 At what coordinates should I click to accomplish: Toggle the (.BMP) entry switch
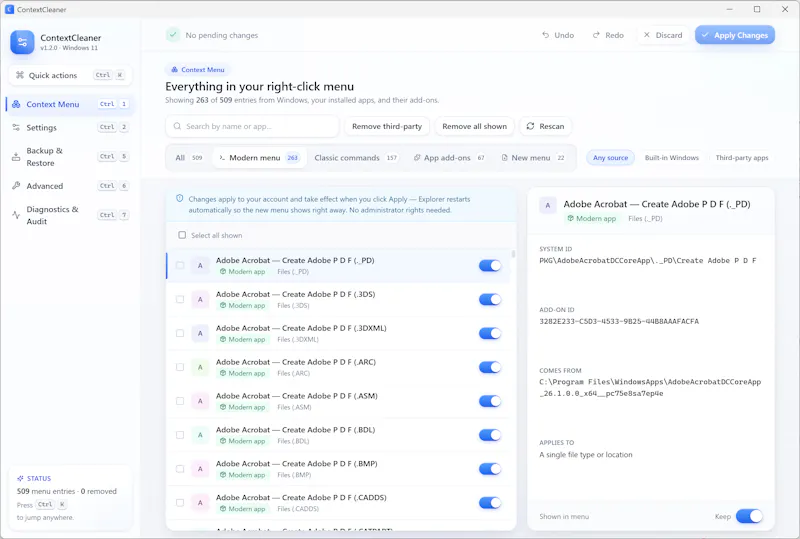tap(490, 469)
